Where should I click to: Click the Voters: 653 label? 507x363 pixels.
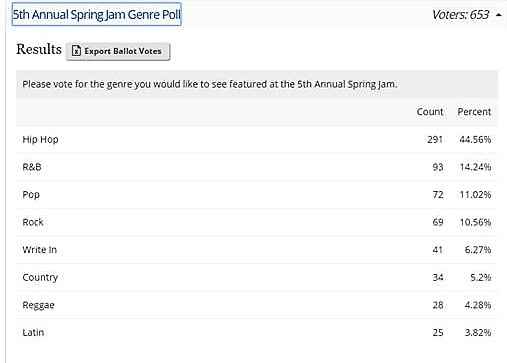(x=461, y=15)
